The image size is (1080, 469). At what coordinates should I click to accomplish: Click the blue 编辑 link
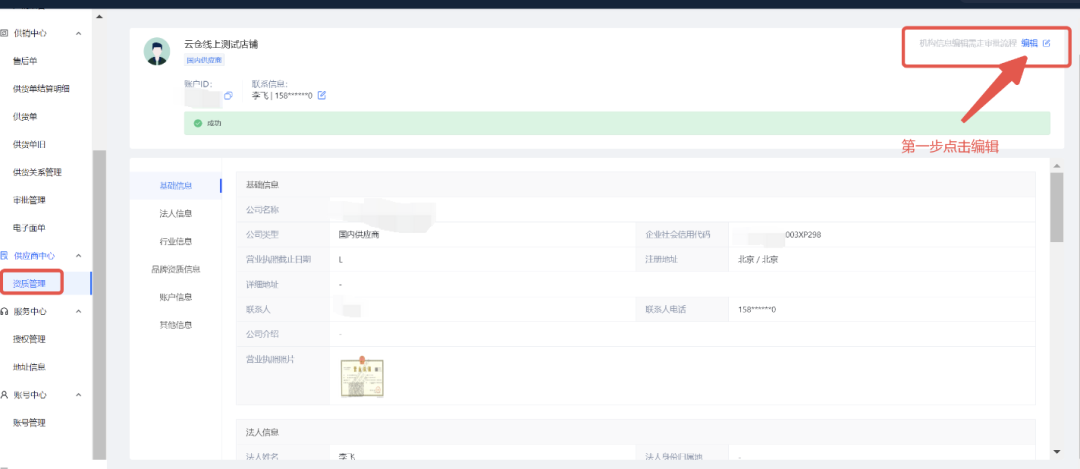1029,44
